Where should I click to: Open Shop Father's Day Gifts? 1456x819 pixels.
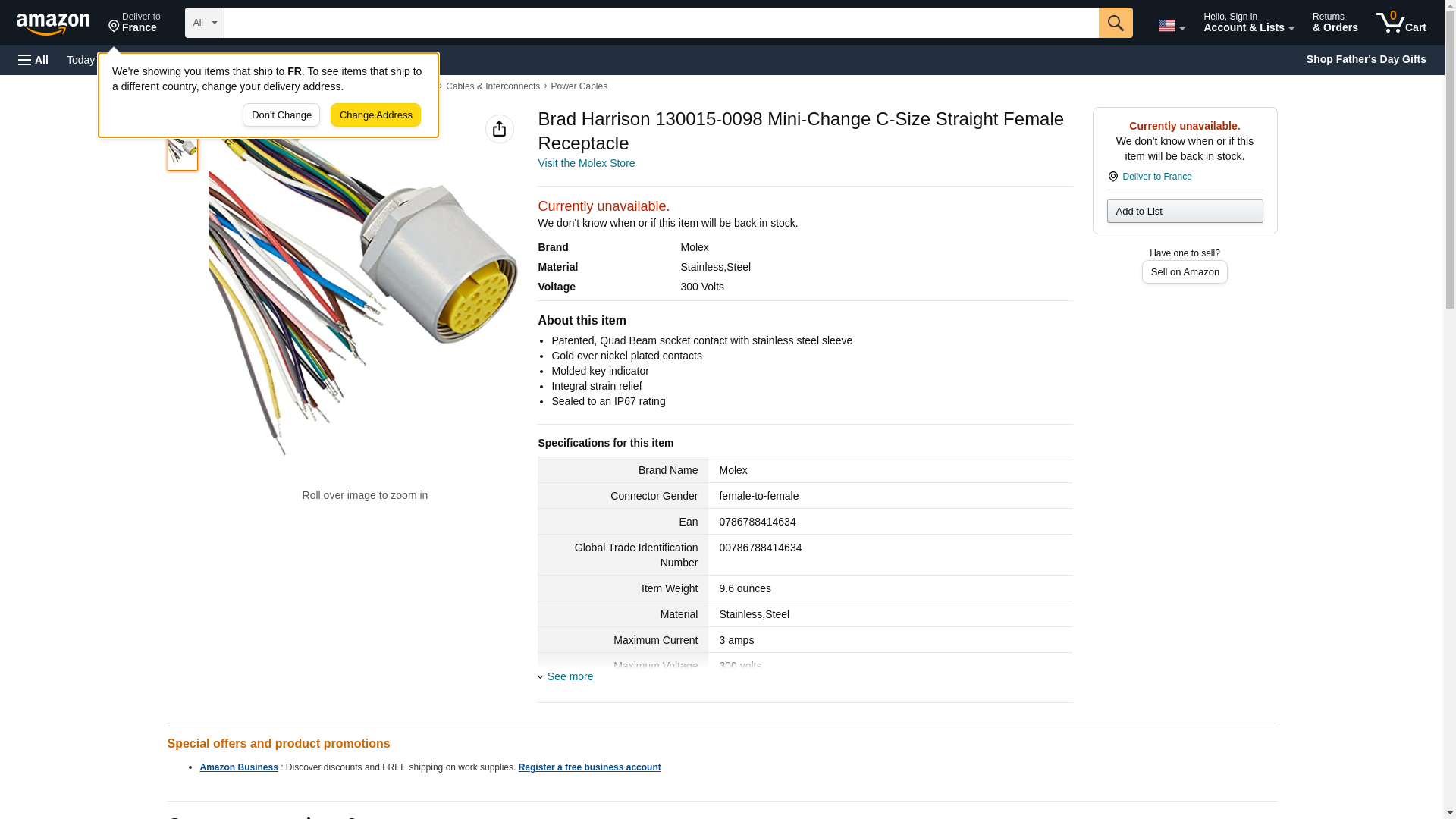[1366, 59]
